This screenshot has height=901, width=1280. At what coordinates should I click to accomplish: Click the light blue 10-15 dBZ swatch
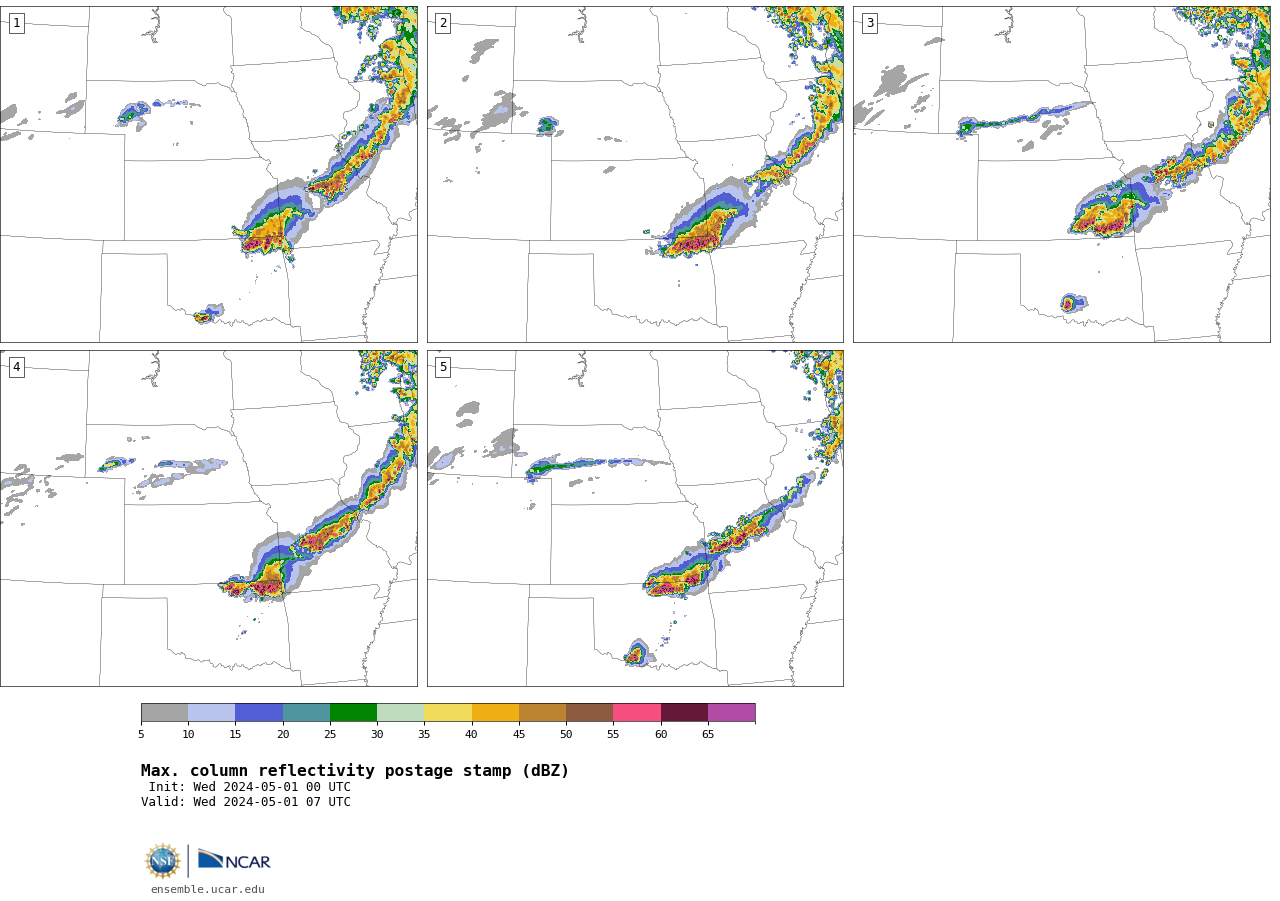212,713
